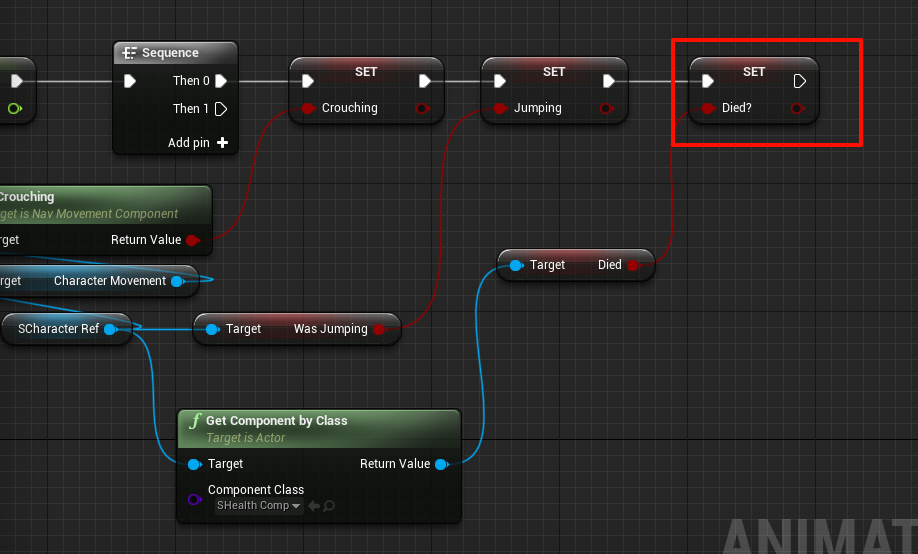Click the Crouching boolean output pin
The height and width of the screenshot is (554, 918).
[x=422, y=108]
